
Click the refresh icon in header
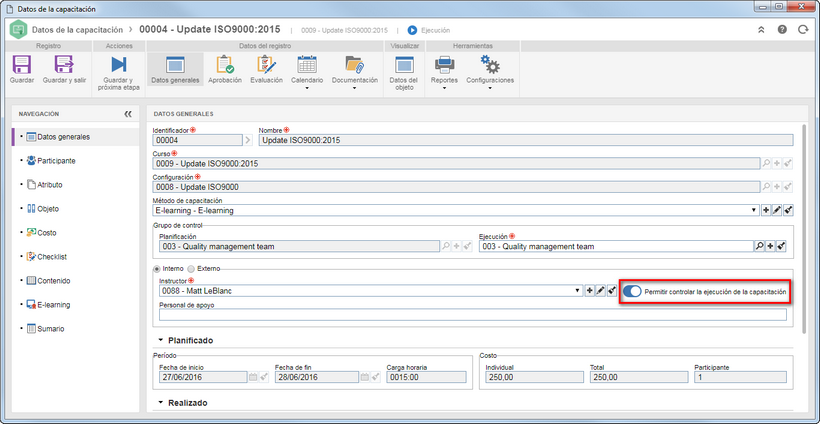coord(803,30)
